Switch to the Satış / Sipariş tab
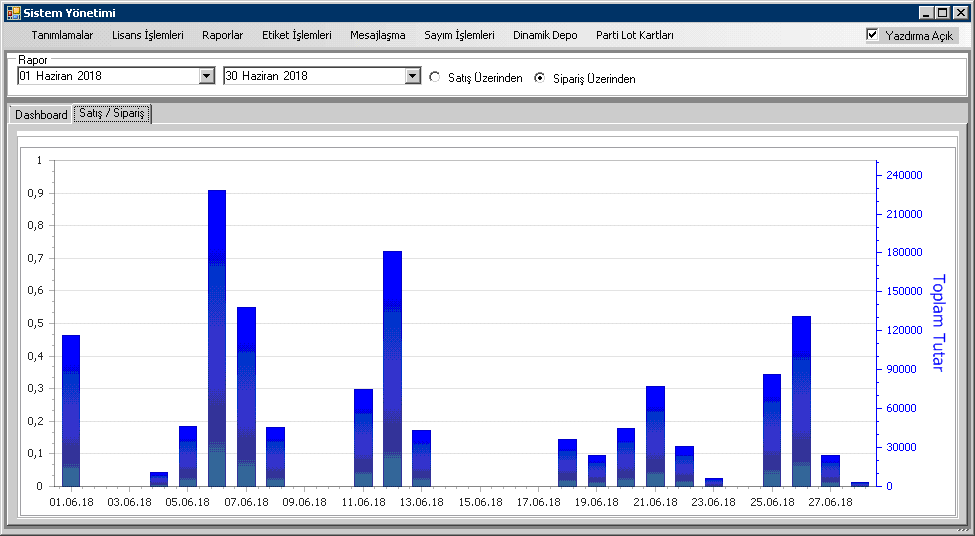975x536 pixels. 112,113
